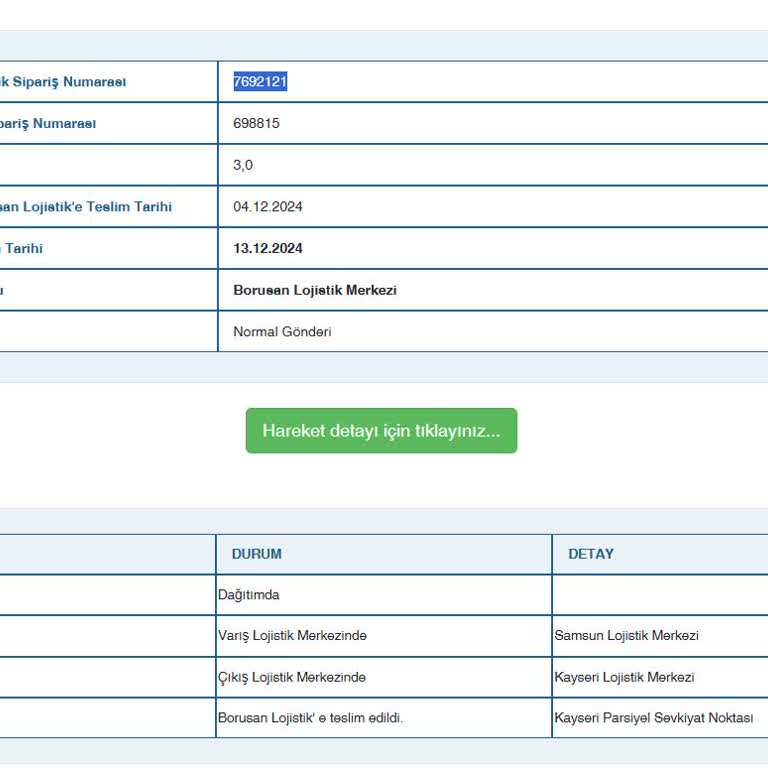768x768 pixels.
Task: Click the delivery date 04.12.2024
Action: pyautogui.click(x=267, y=207)
